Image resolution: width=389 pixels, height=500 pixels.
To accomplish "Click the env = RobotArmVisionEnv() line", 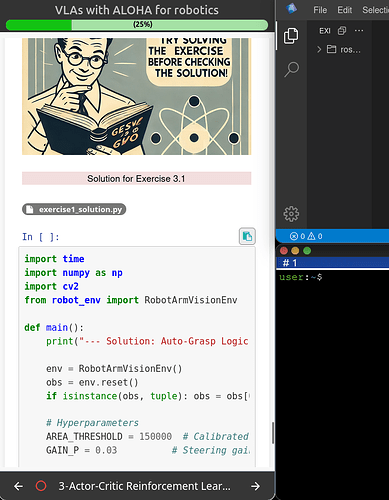I will point(114,368).
